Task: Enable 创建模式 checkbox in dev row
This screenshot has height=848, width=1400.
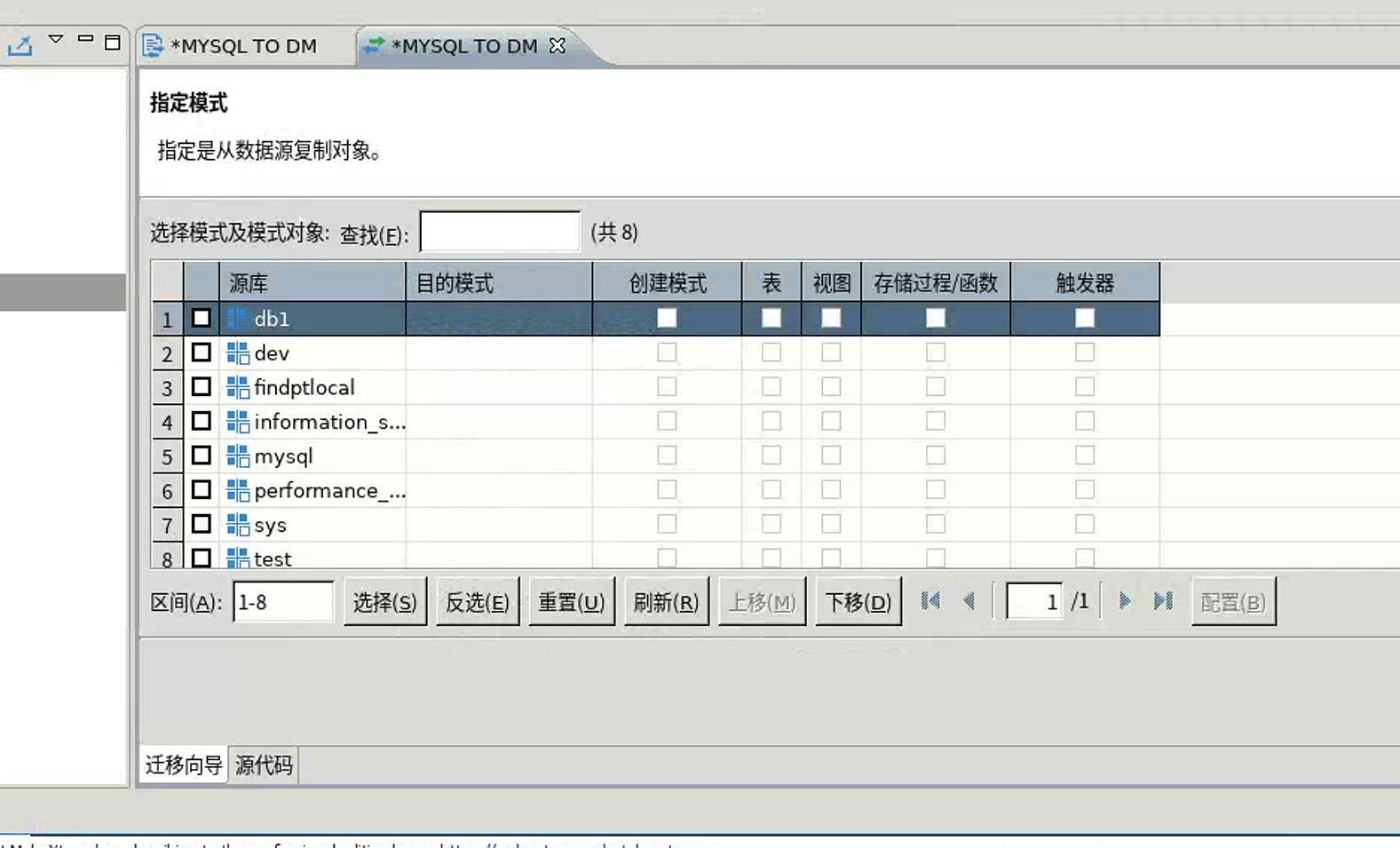Action: tap(667, 353)
